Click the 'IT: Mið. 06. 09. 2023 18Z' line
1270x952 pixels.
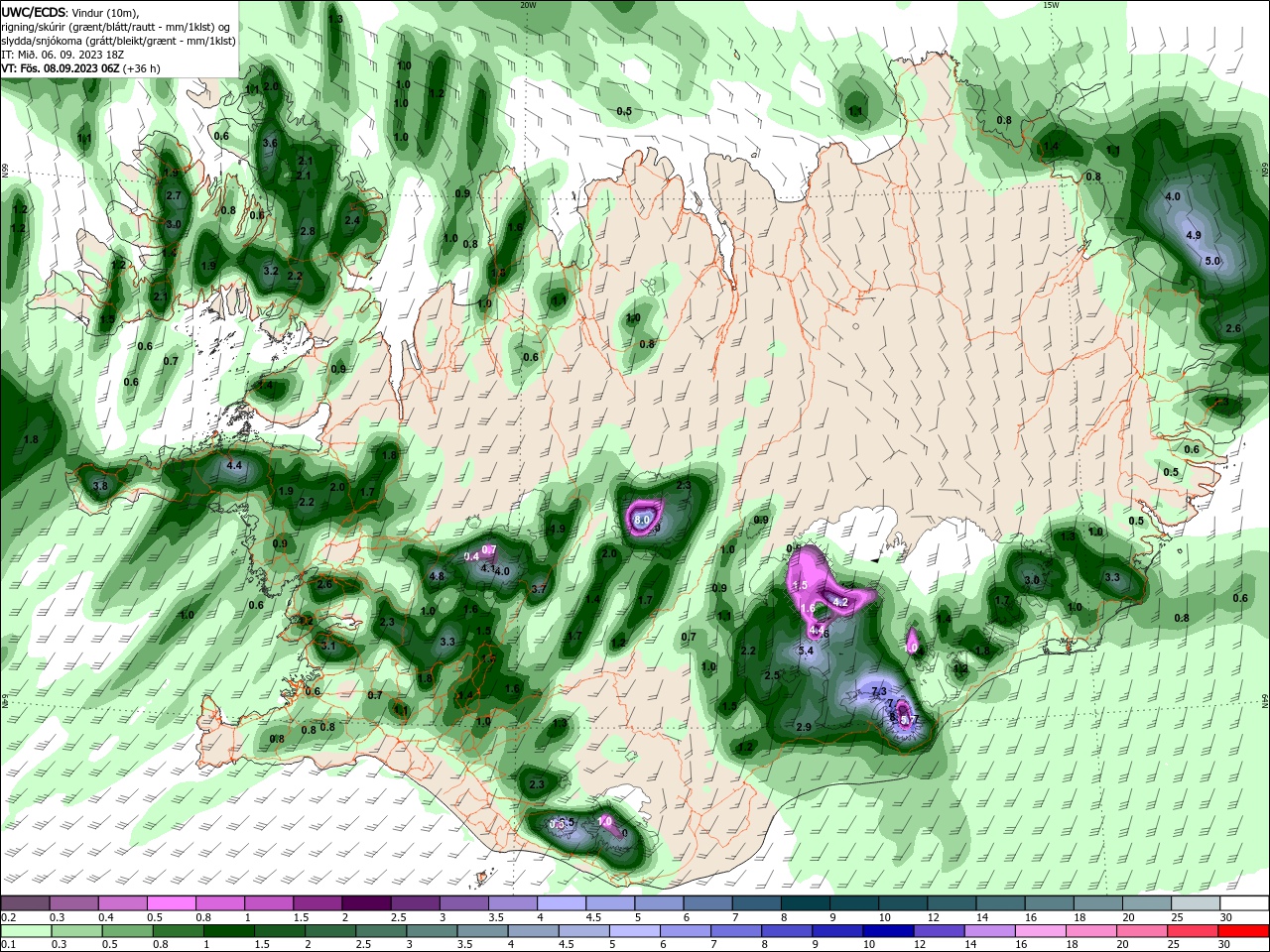[62, 55]
